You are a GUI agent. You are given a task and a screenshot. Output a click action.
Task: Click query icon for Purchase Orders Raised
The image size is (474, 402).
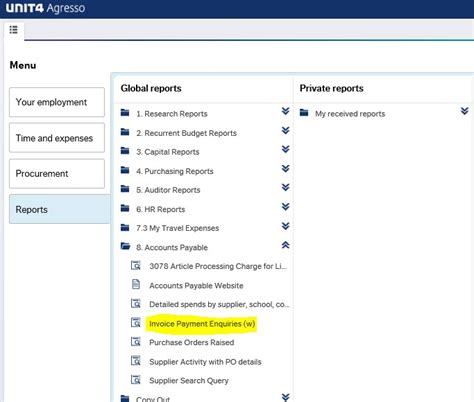click(136, 341)
